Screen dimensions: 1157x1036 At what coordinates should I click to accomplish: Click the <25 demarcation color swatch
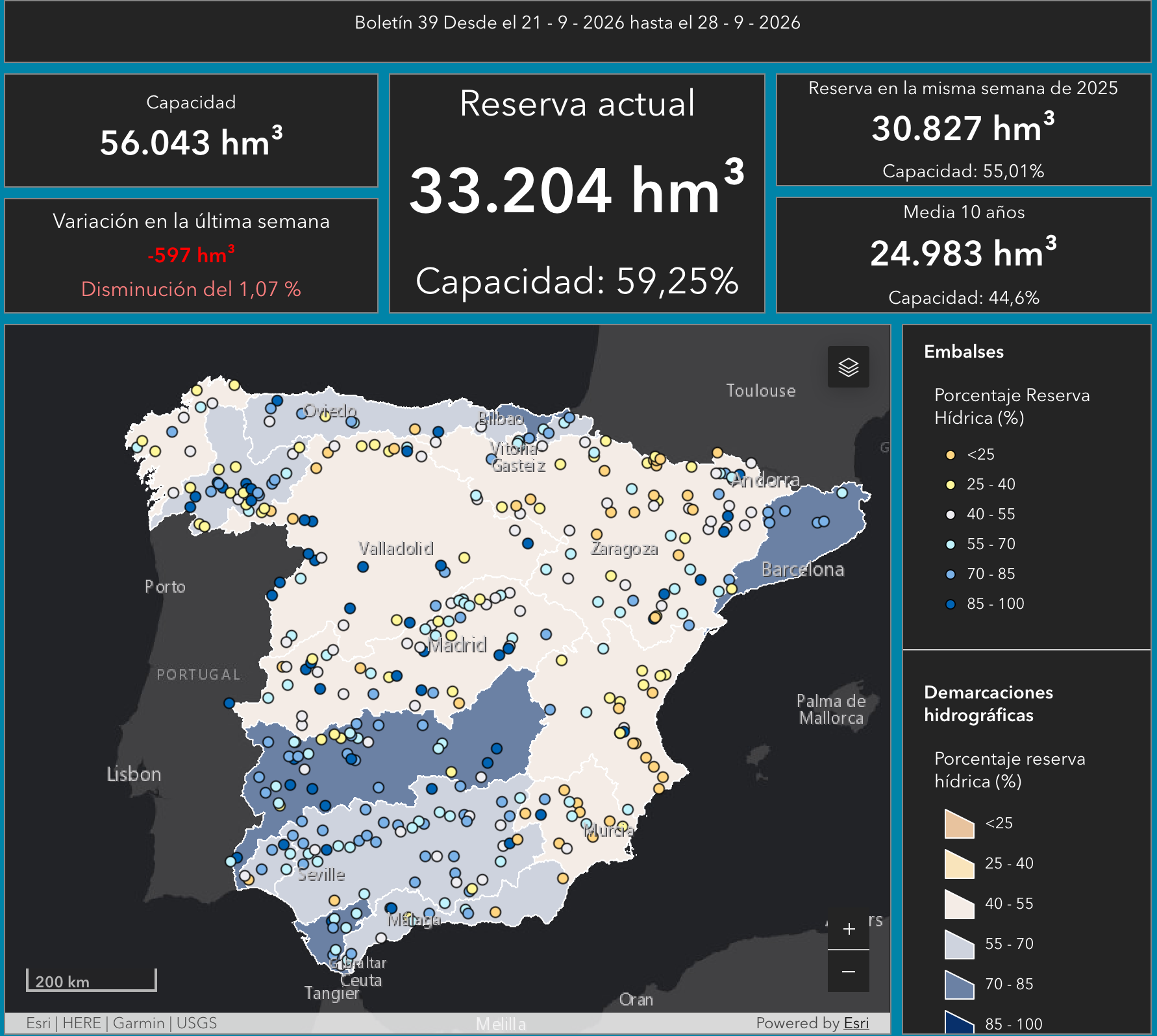coord(960,824)
